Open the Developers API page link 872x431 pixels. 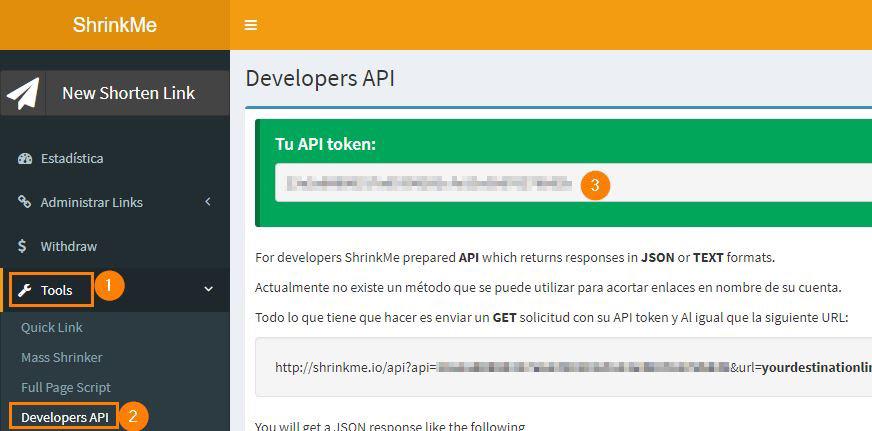point(65,417)
